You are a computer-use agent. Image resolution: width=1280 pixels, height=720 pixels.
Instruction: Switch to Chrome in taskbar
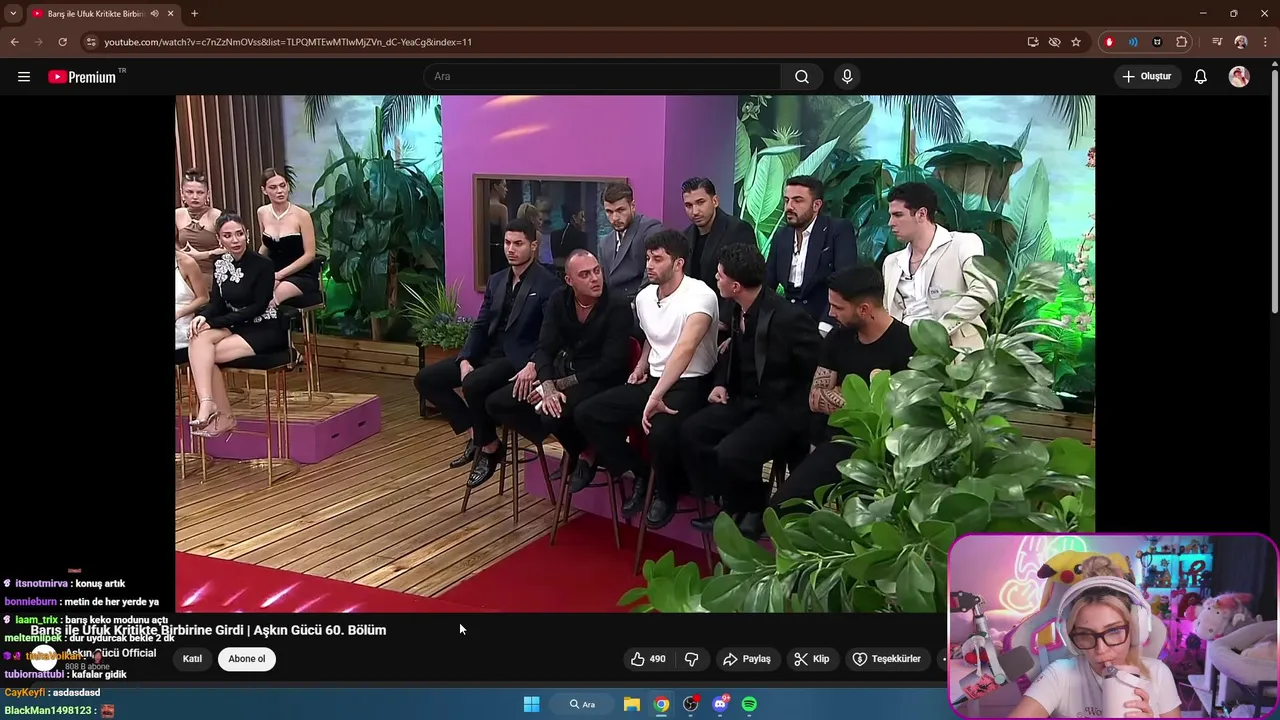pos(661,704)
